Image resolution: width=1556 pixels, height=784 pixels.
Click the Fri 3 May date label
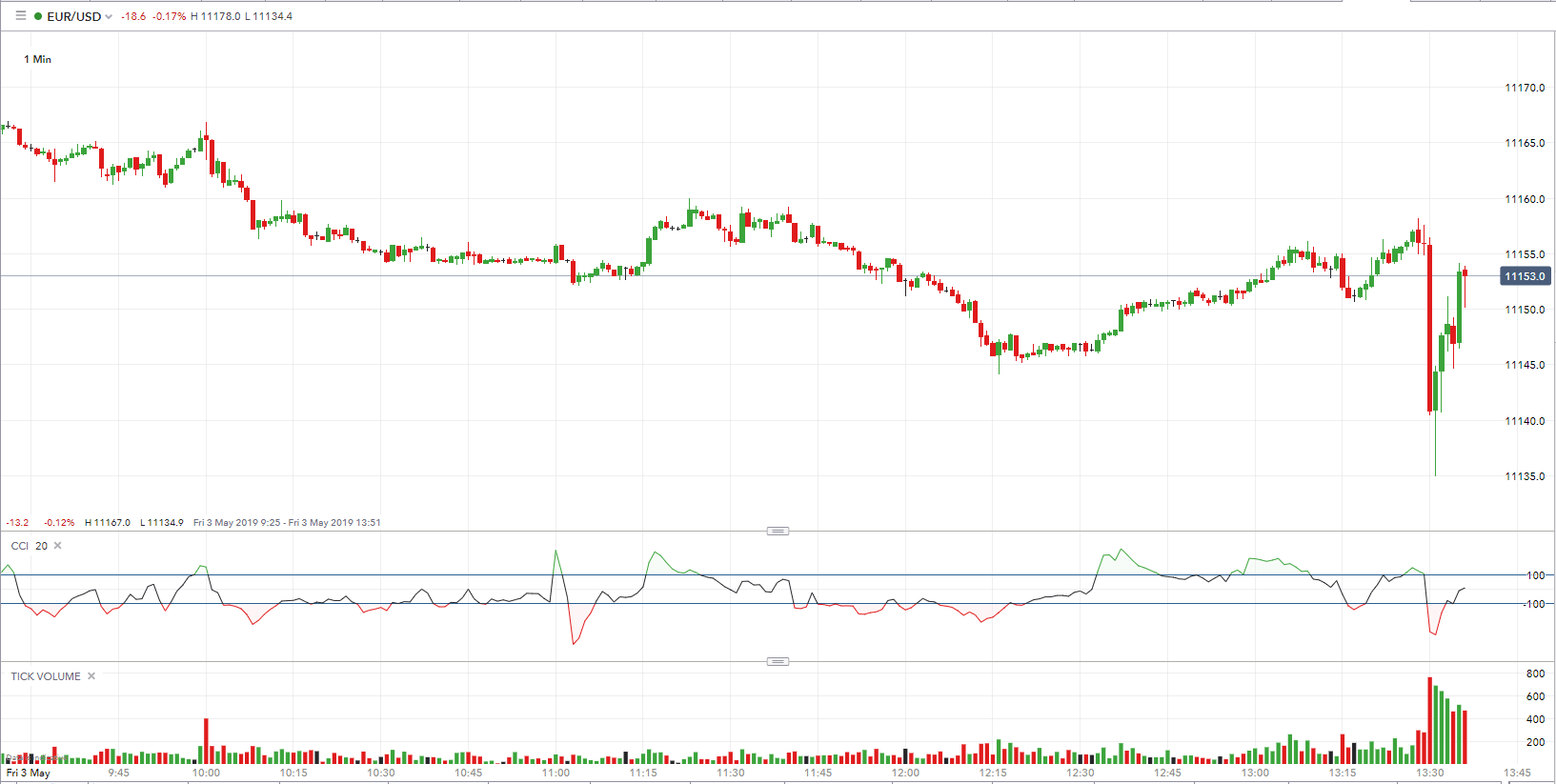(x=29, y=773)
